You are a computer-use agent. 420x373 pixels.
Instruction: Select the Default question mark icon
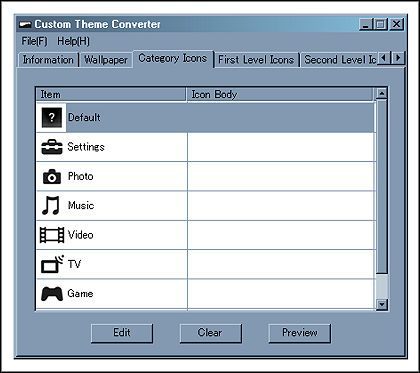pyautogui.click(x=52, y=117)
